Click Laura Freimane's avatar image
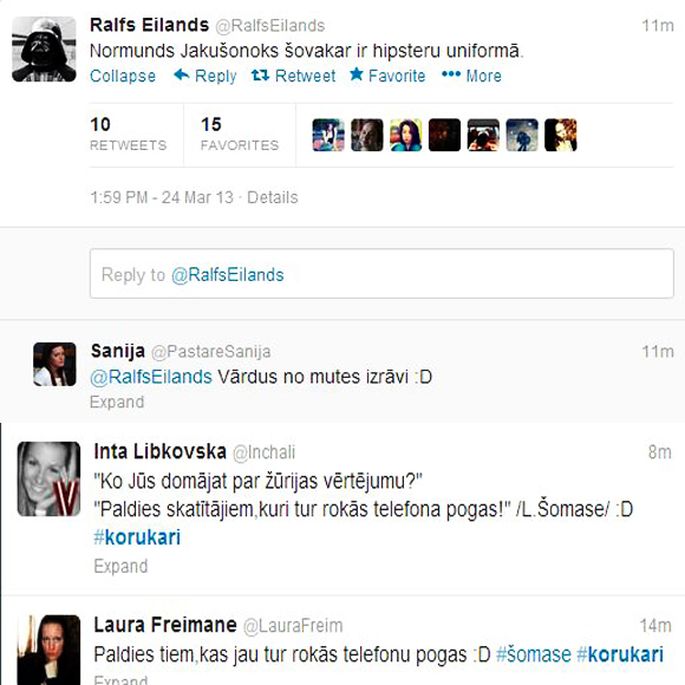The image size is (685, 685). pos(48,650)
